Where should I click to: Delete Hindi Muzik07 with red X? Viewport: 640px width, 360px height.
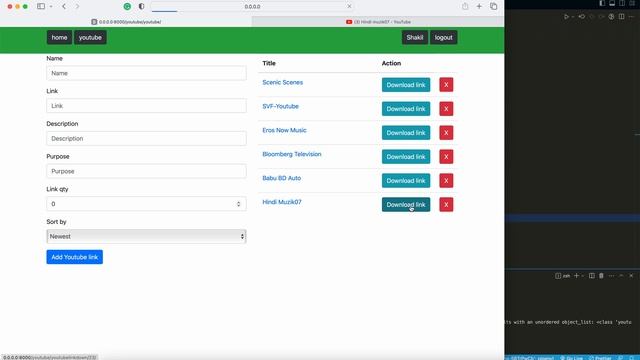(x=446, y=204)
